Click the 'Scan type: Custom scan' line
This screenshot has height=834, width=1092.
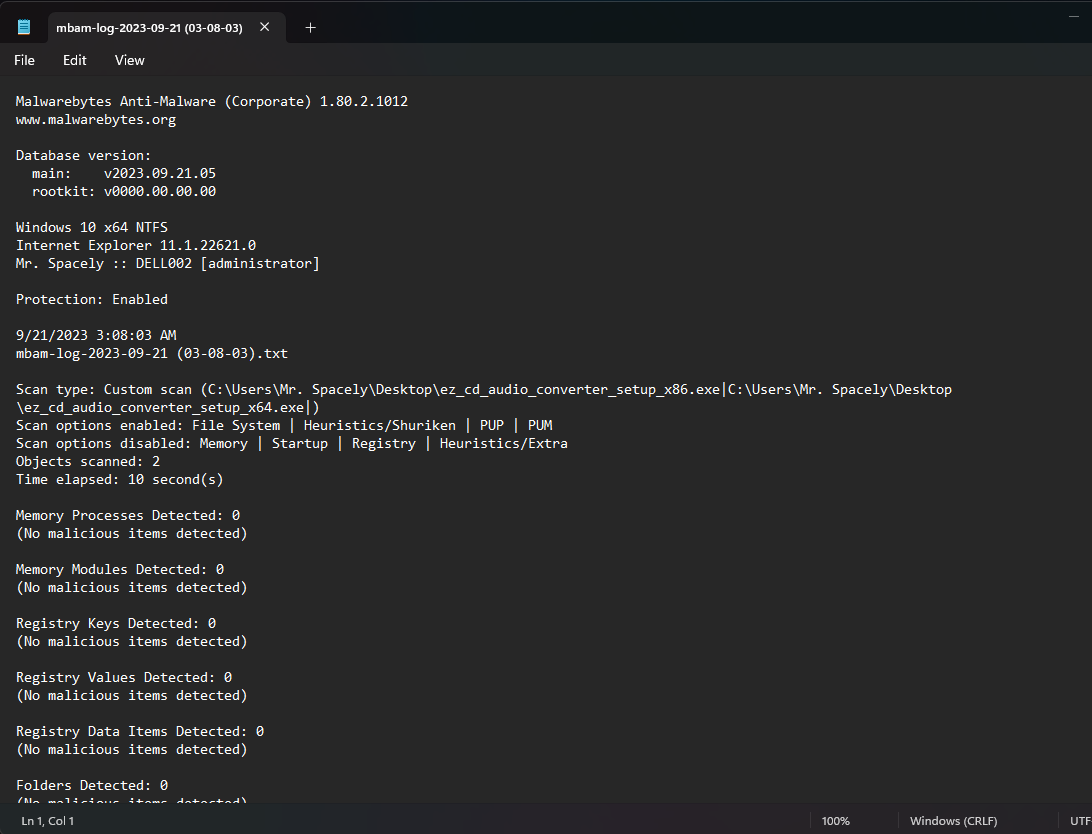484,390
